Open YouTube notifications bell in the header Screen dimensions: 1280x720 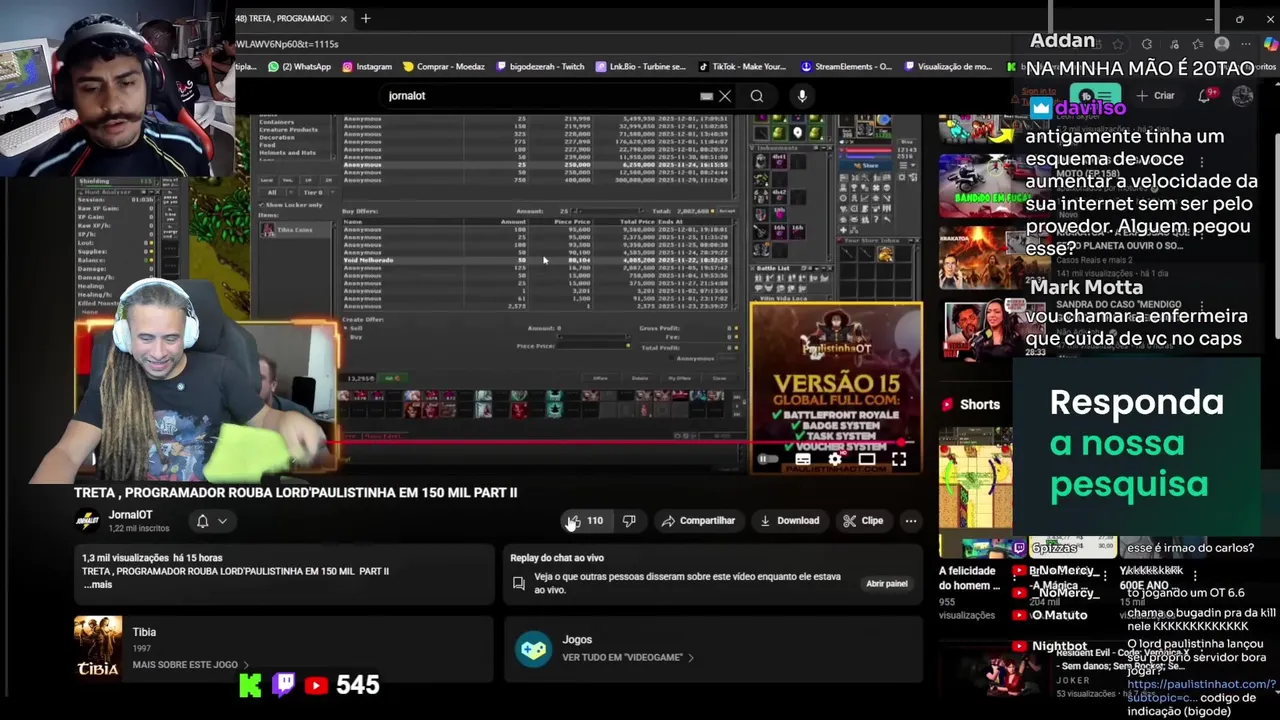coord(1205,96)
